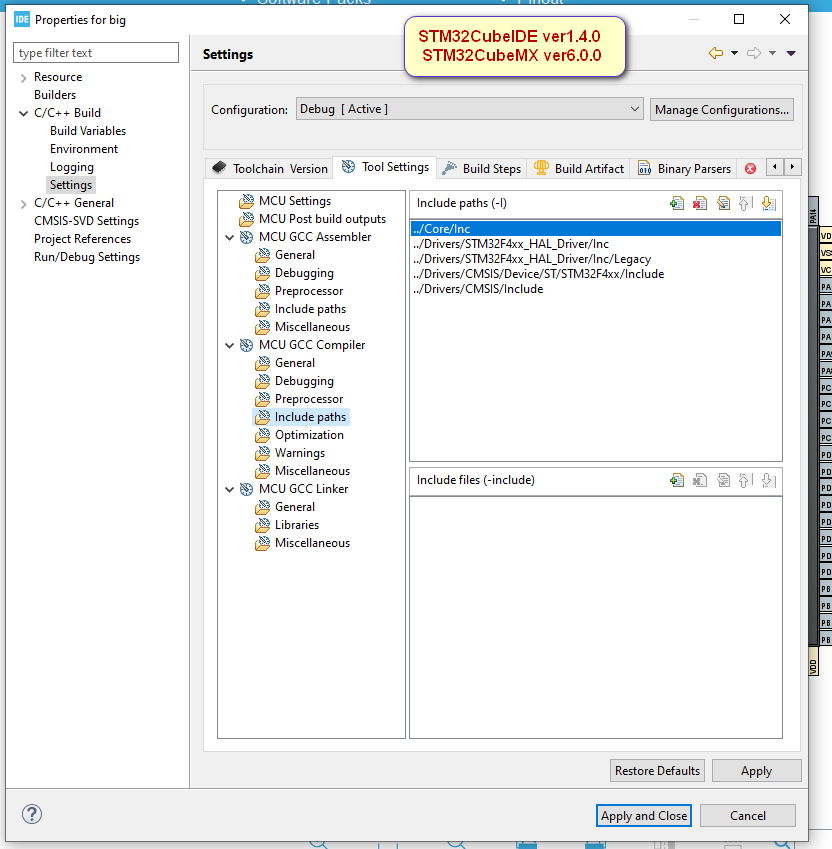
Task: Open Miscellaneous under MCU GCC Linker
Action: point(312,543)
